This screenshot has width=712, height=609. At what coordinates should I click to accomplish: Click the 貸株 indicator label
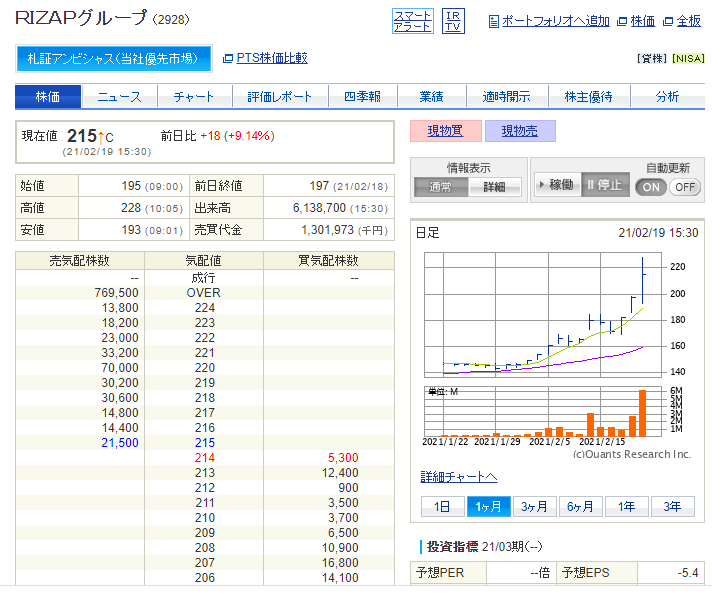[652, 59]
